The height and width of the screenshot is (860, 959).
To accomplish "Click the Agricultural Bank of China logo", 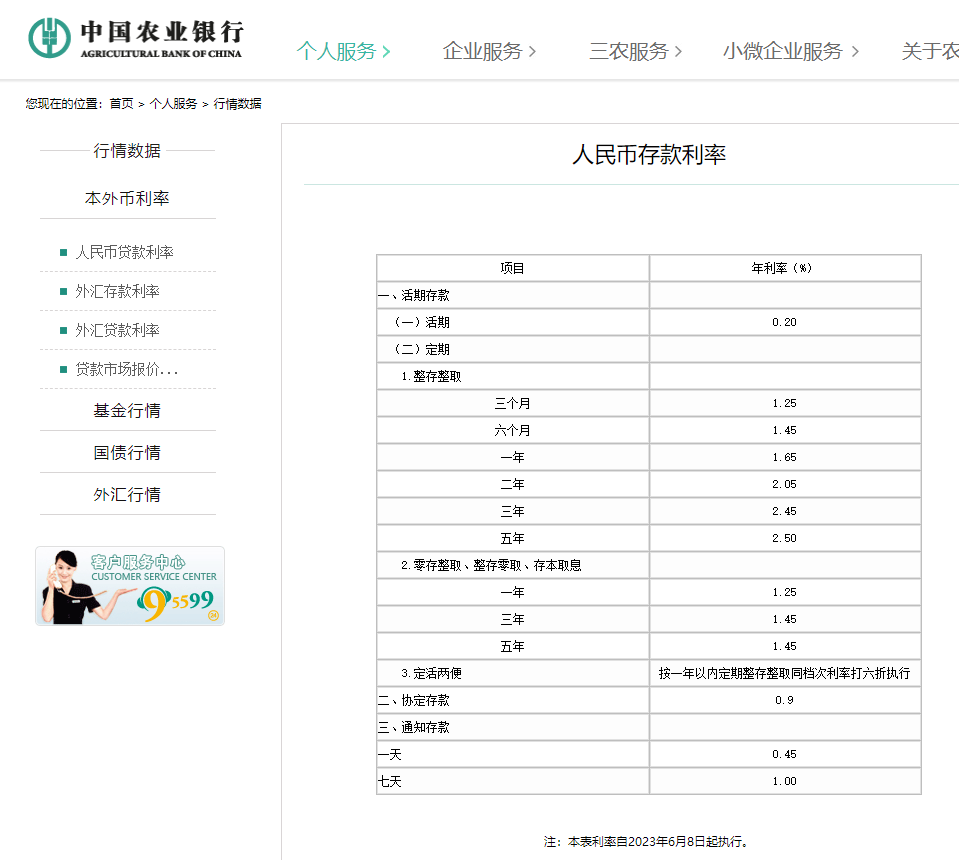I will tap(135, 38).
